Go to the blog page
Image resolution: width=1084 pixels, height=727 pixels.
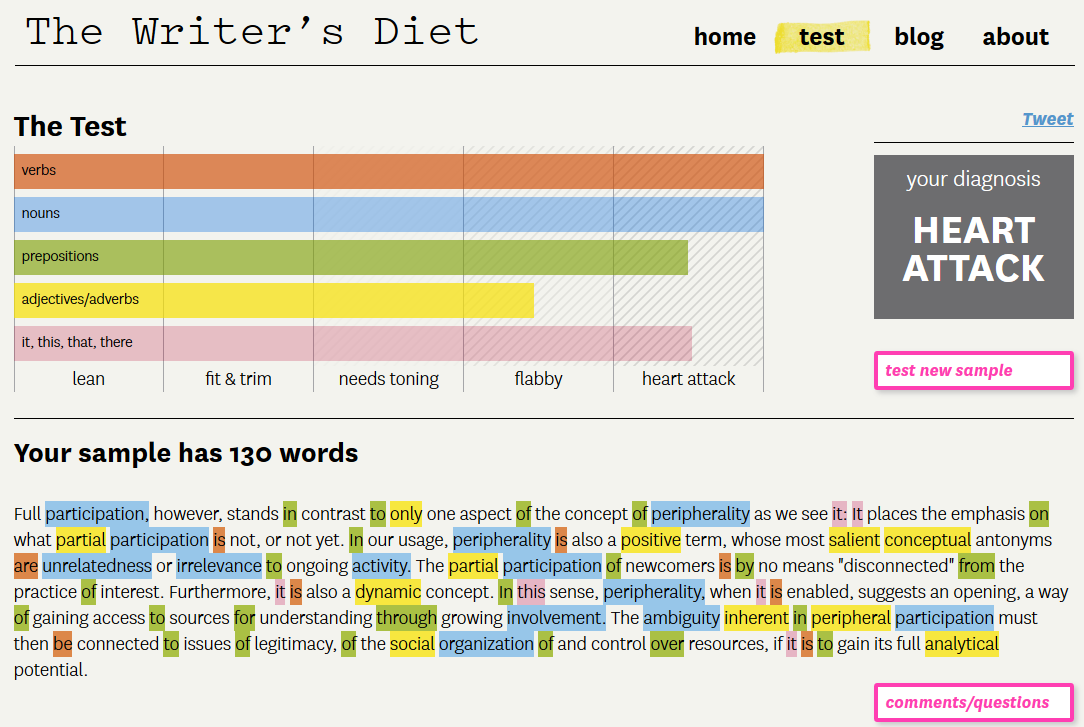click(919, 37)
